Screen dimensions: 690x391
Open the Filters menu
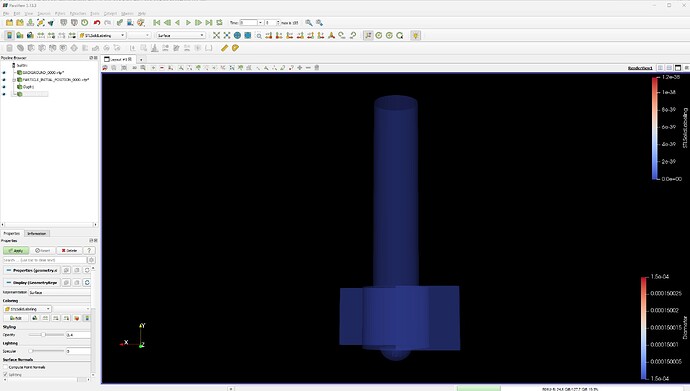pyautogui.click(x=60, y=14)
